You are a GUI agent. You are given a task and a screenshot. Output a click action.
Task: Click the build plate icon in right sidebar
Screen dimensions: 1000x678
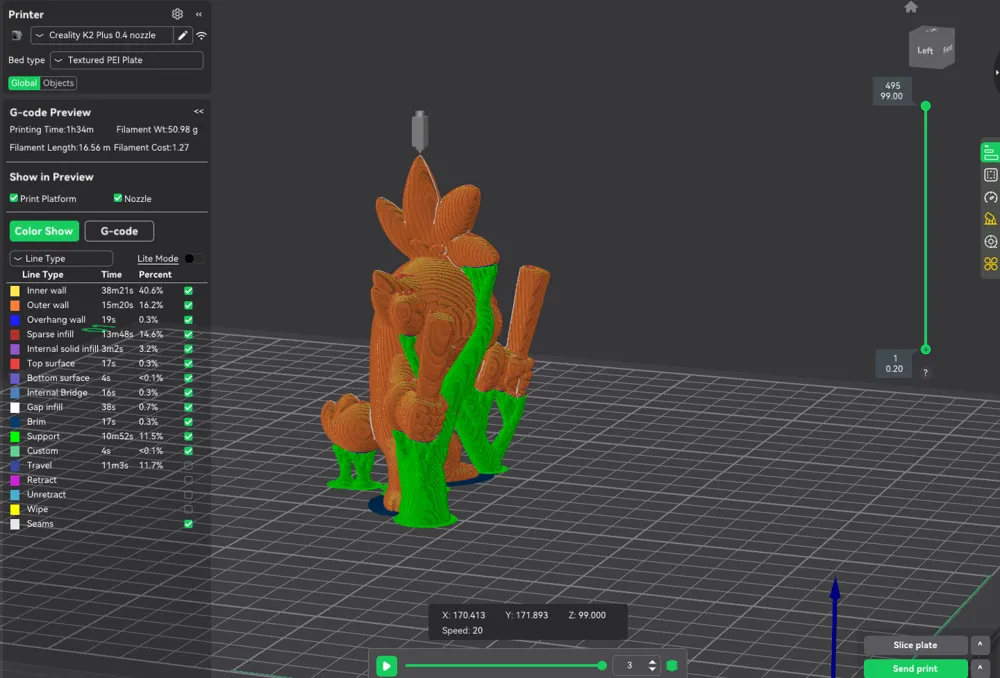point(990,174)
